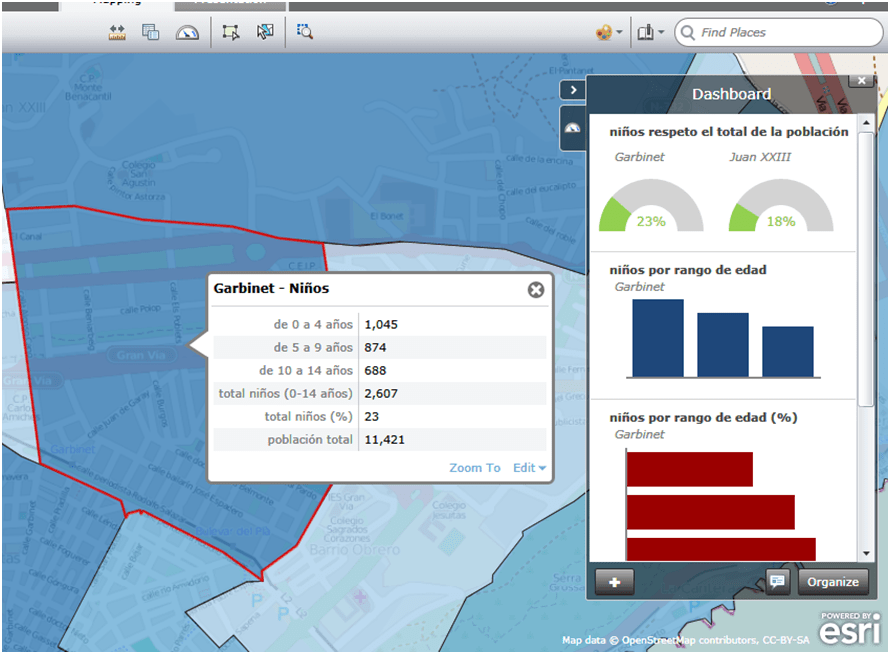This screenshot has width=890, height=654.
Task: Click the value 874 in popup
Action: pos(375,347)
